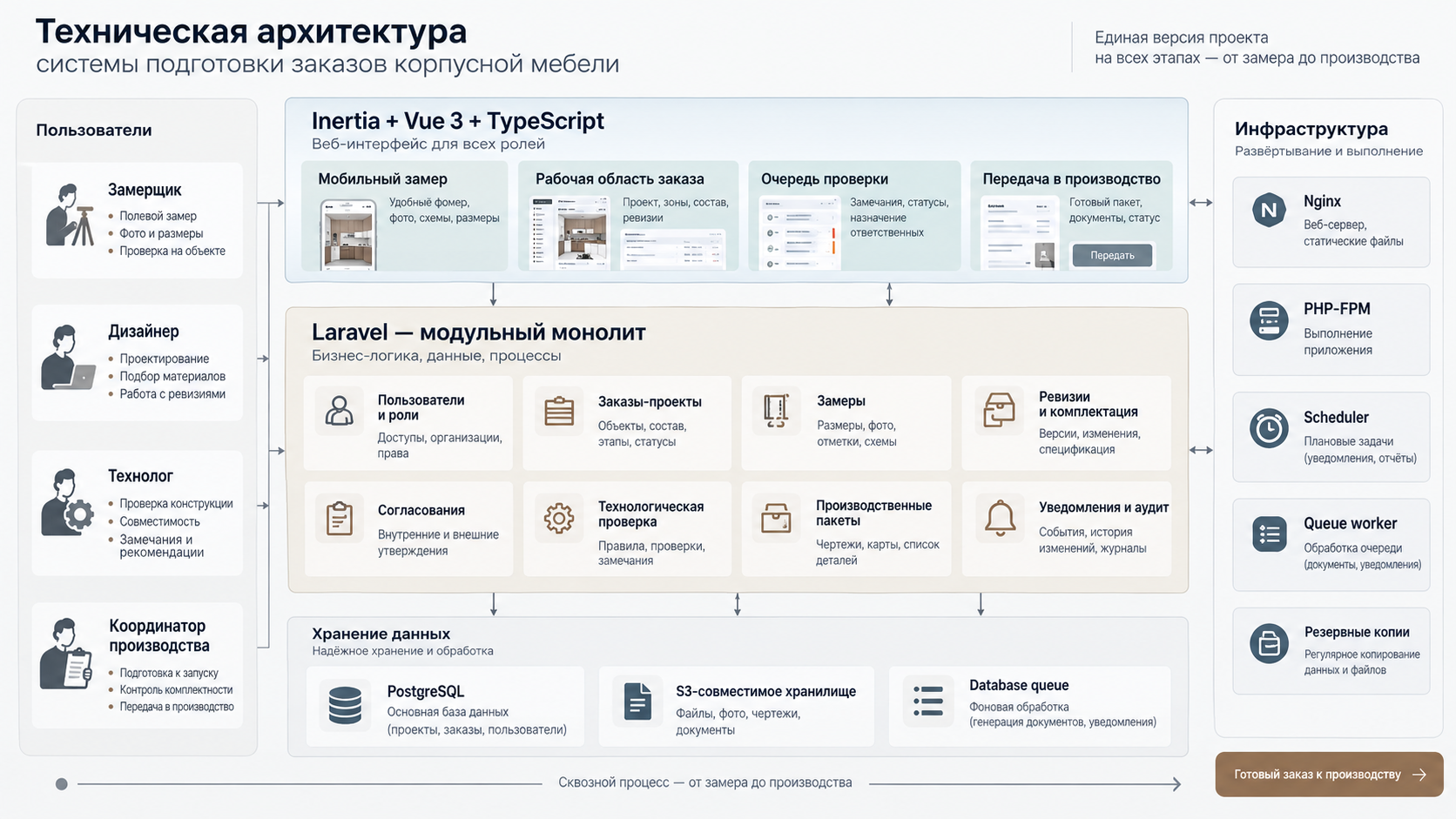Click "Чертежи, карты, список деталей" description
This screenshot has width=1456, height=819.
coord(878,552)
